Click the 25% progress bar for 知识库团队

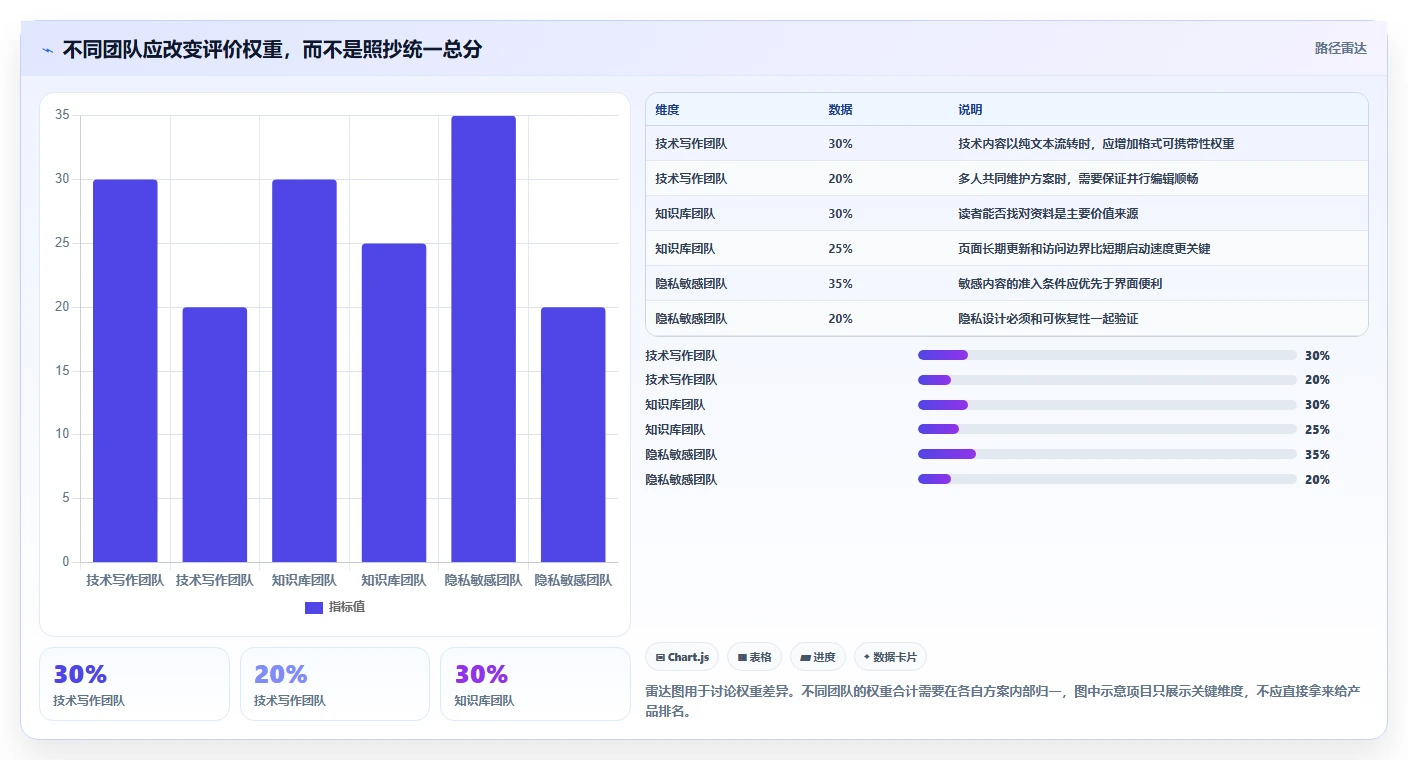tap(1107, 429)
